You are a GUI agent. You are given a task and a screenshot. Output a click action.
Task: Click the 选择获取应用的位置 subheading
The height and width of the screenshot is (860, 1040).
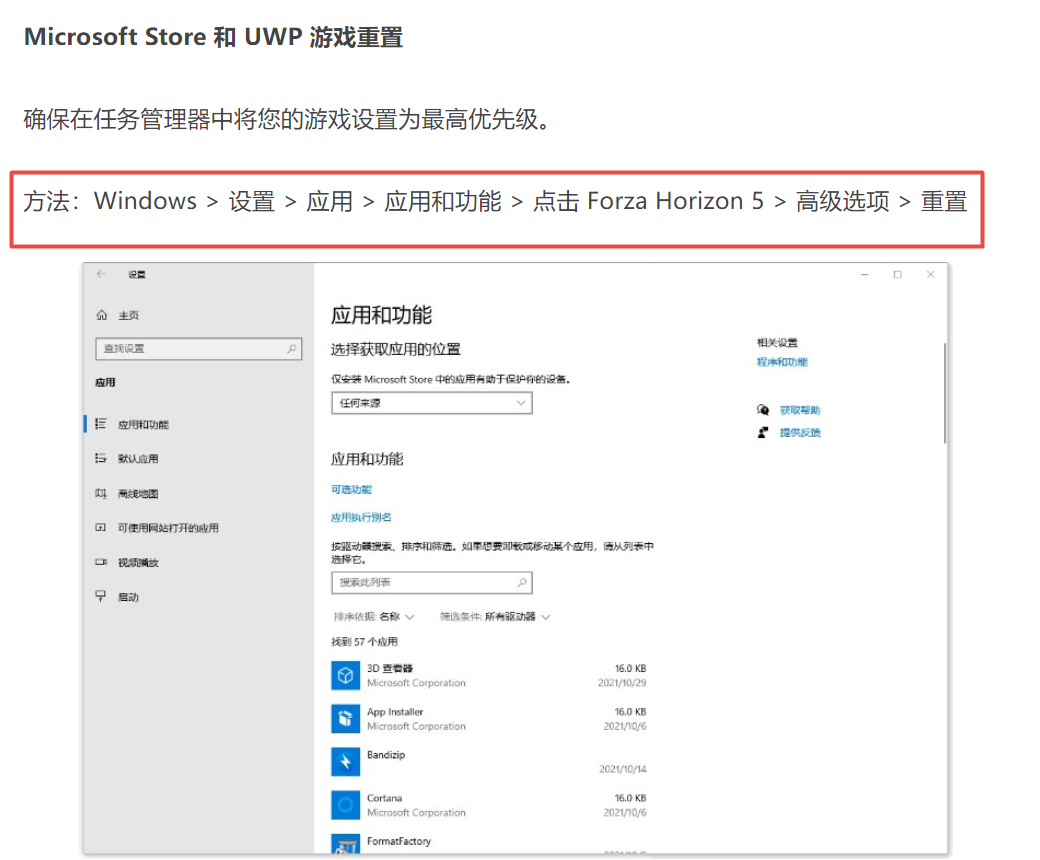tap(396, 349)
